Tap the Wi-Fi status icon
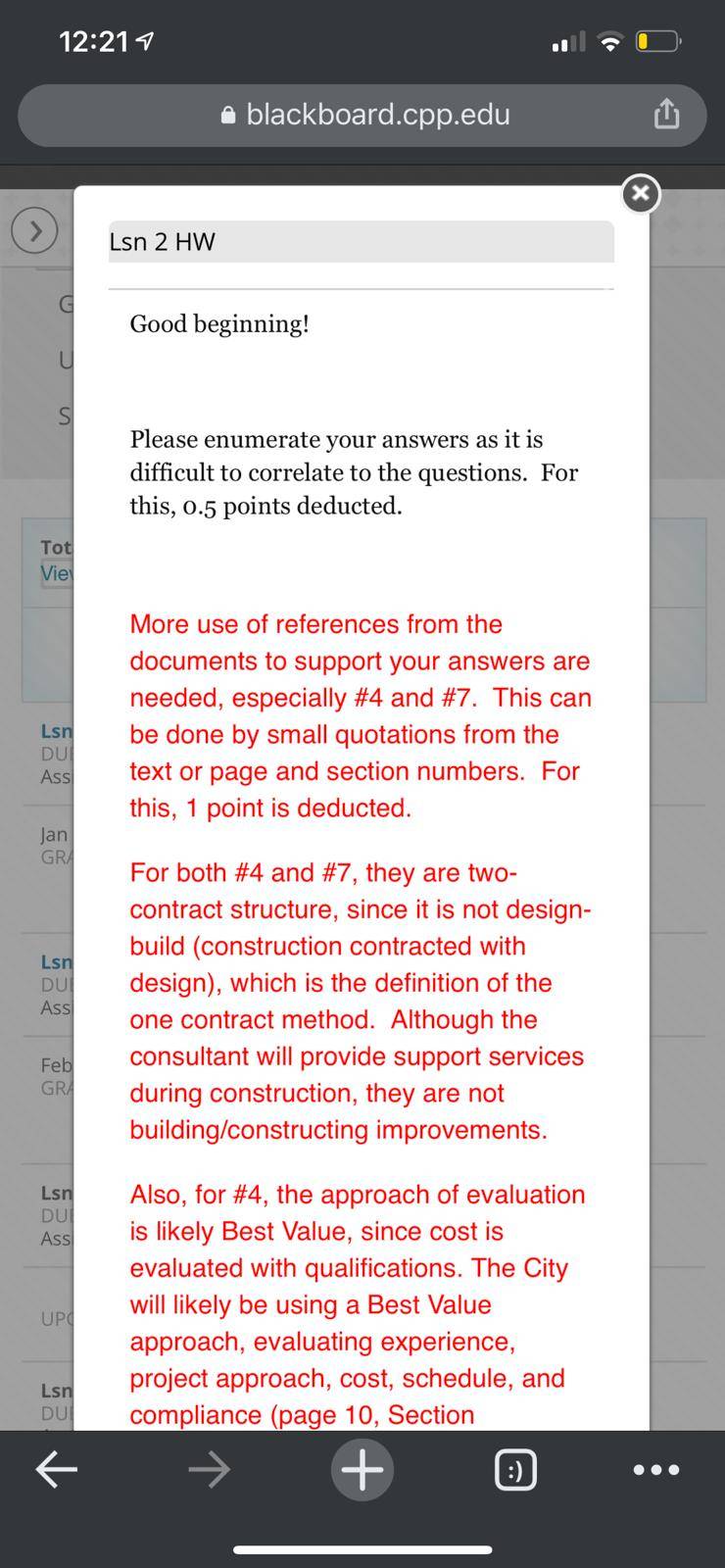725x1568 pixels. (610, 42)
